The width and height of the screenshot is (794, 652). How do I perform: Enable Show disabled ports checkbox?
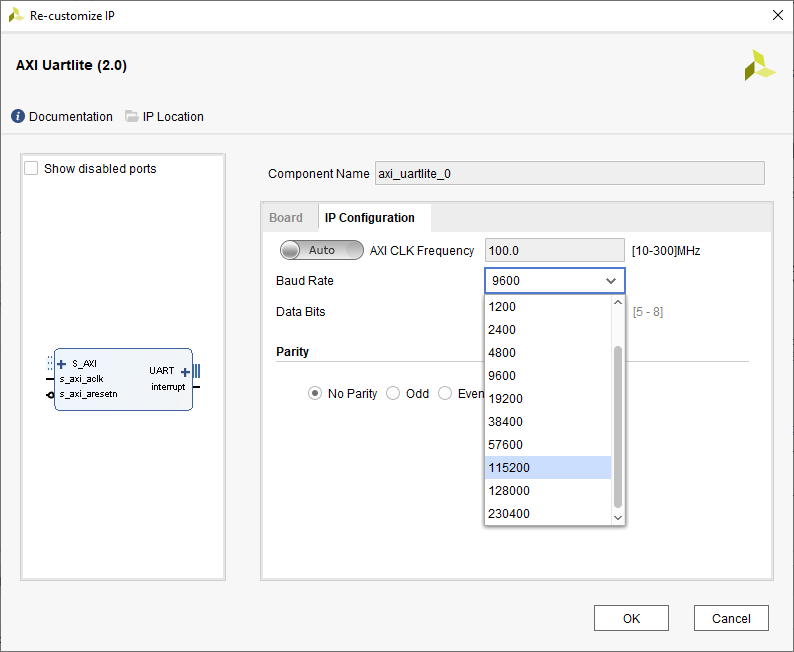point(31,169)
